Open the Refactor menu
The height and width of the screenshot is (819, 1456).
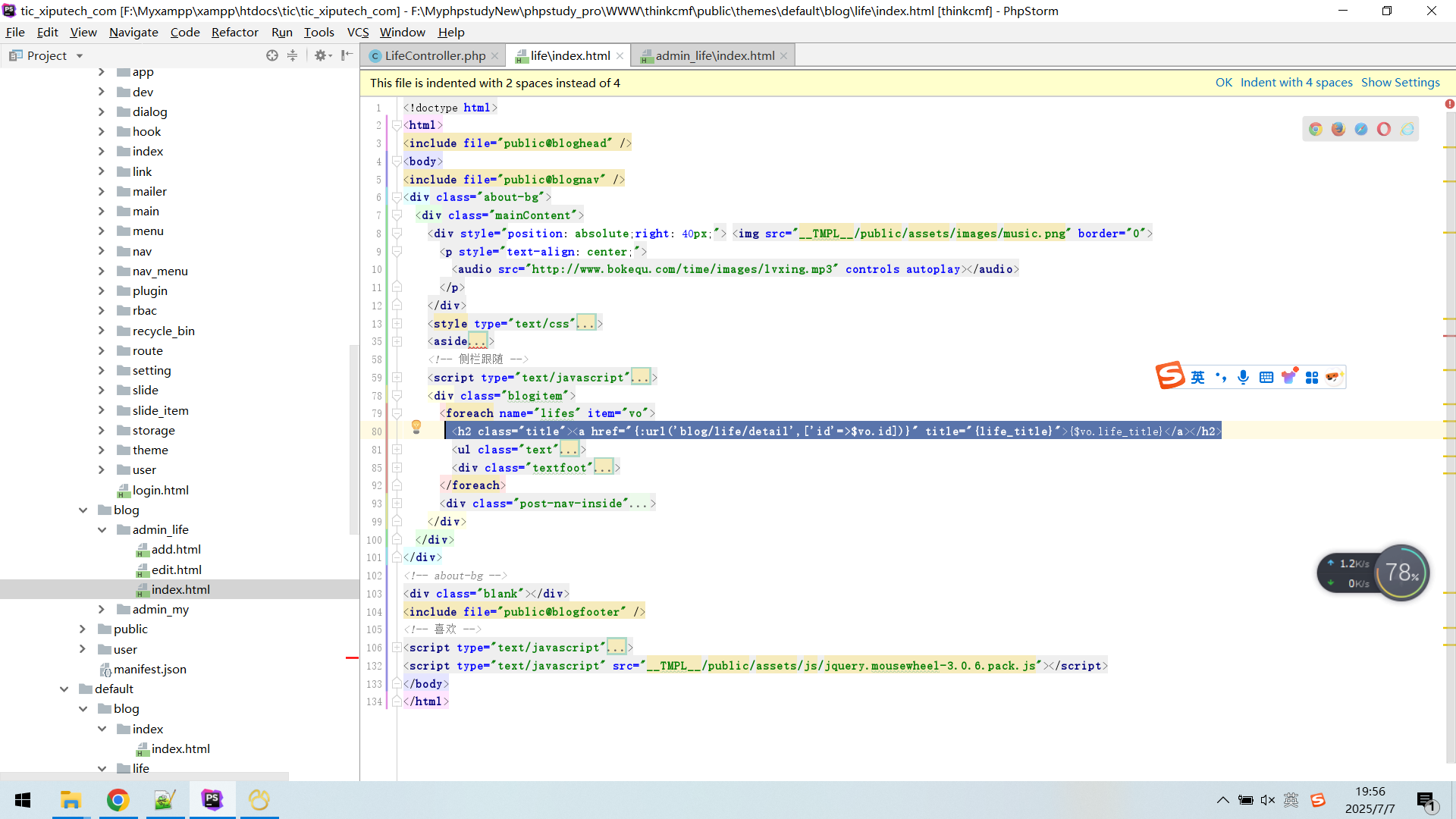(x=235, y=32)
